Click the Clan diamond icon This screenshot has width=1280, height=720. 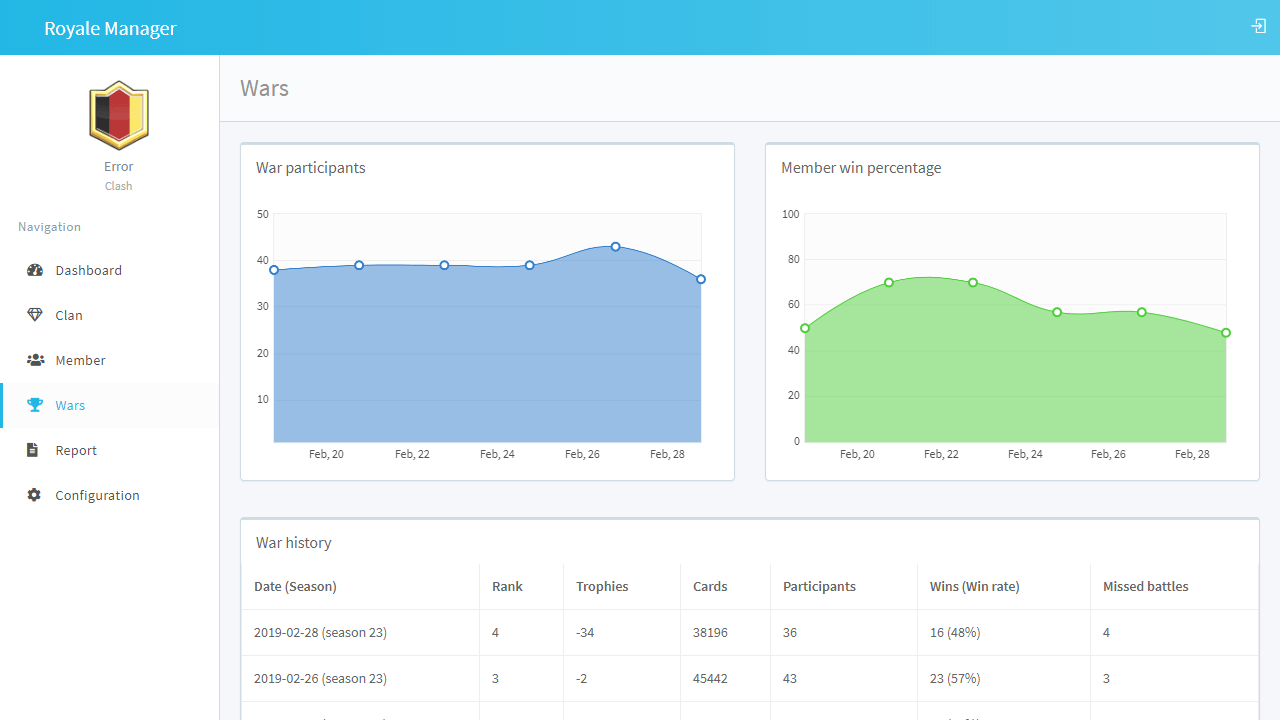tap(35, 315)
